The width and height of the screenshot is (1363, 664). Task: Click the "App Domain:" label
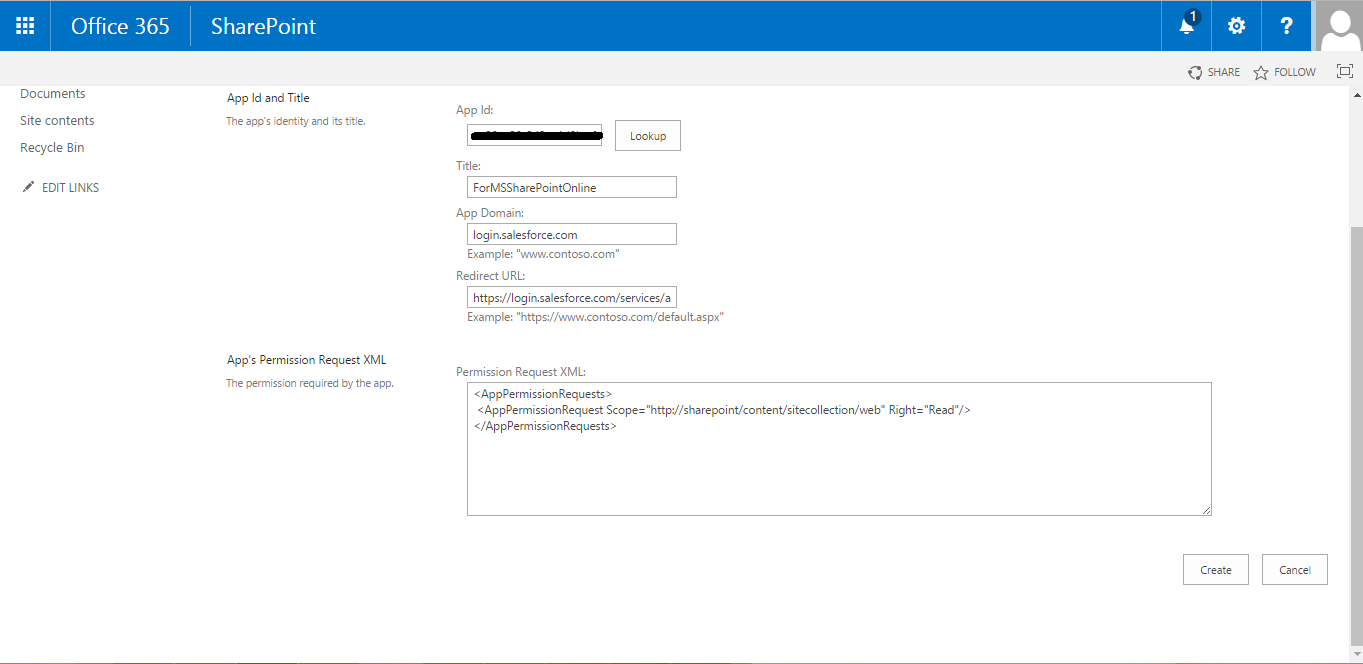(x=490, y=213)
